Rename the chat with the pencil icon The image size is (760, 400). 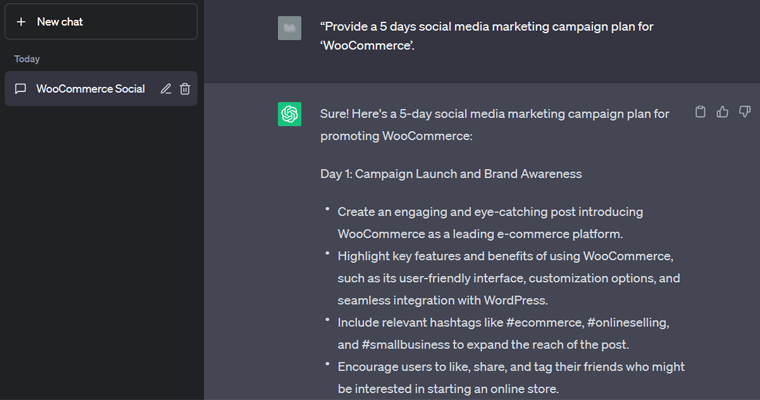pos(166,89)
